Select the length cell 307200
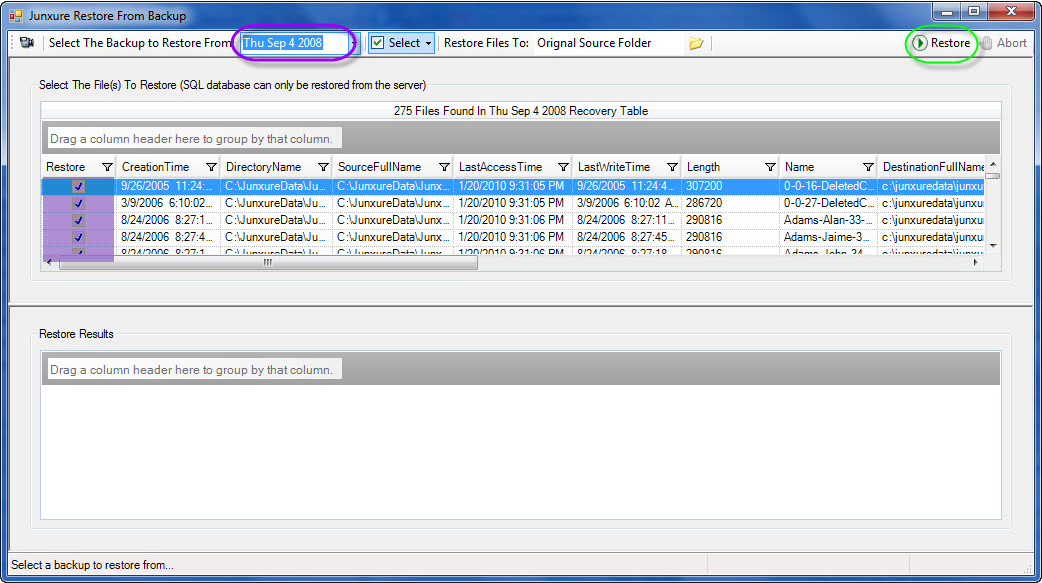The width and height of the screenshot is (1042, 583). pos(729,186)
